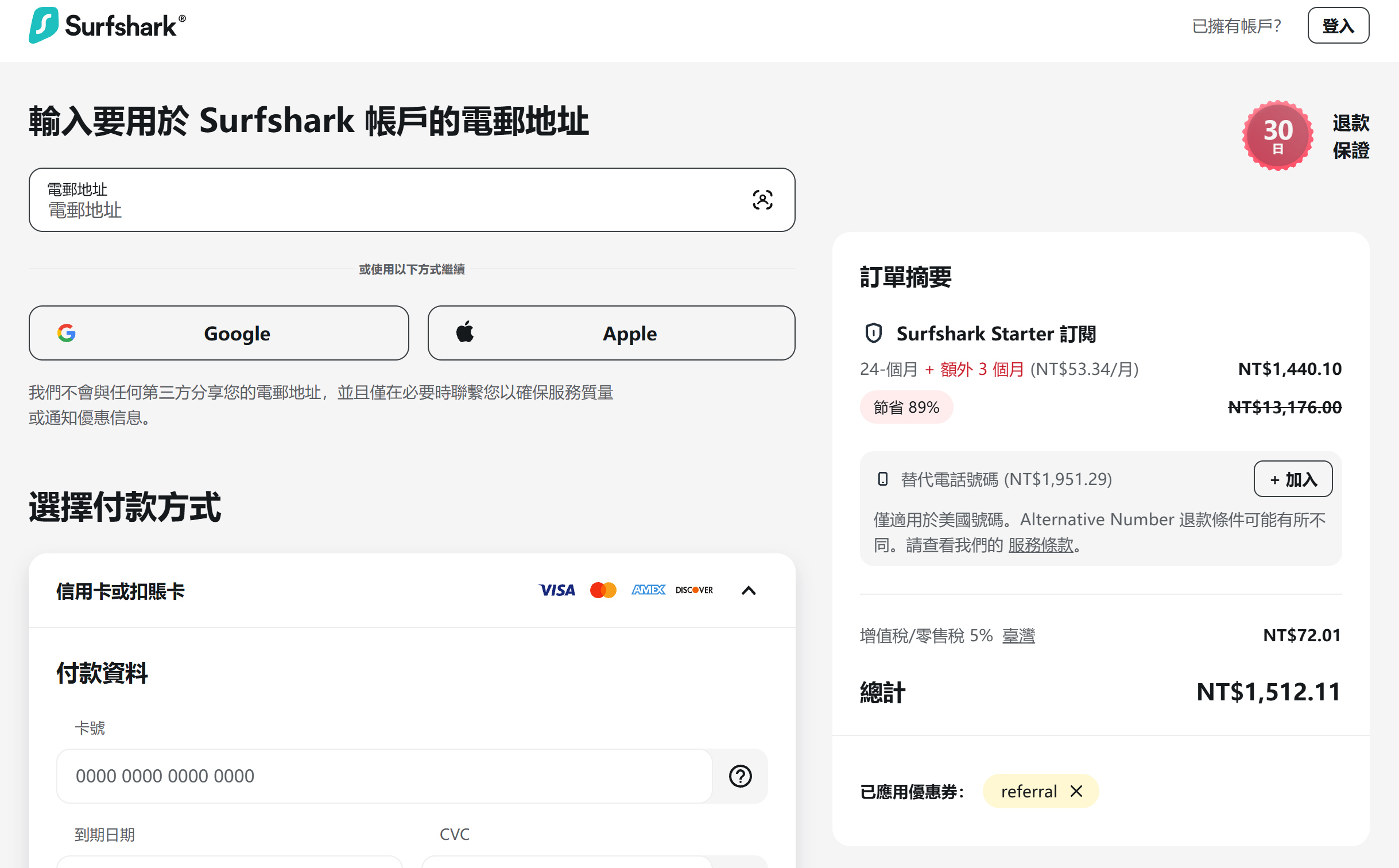
Task: Click the Surfshark logo
Action: tap(107, 25)
